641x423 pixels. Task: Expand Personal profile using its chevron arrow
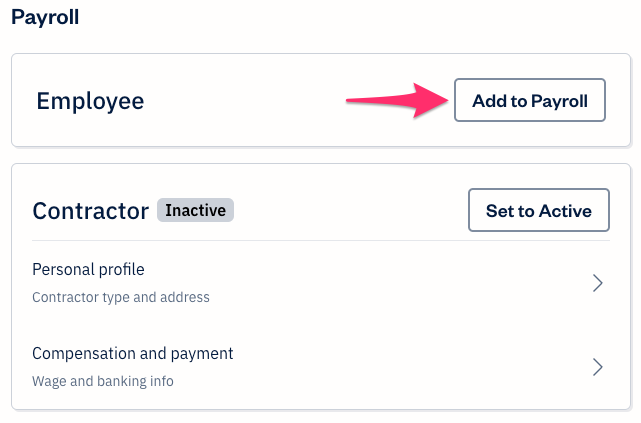597,283
